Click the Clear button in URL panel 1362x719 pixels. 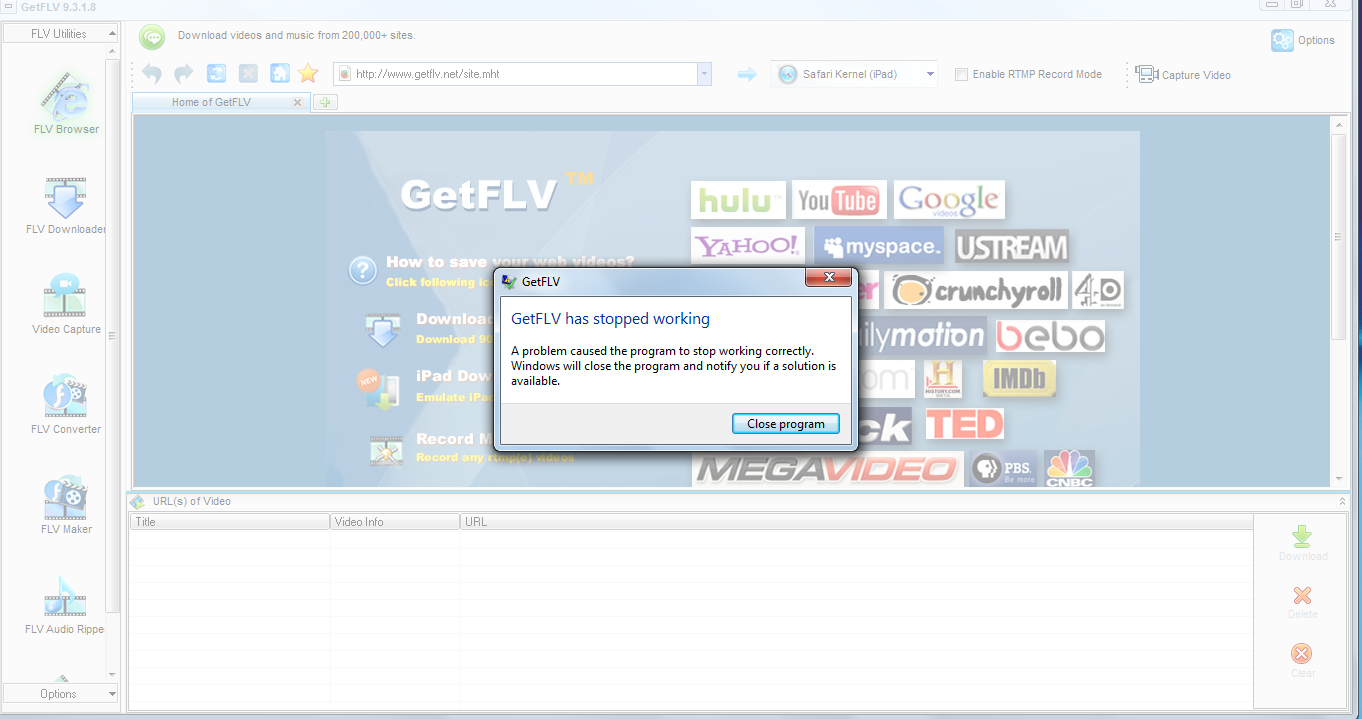pos(1302,660)
